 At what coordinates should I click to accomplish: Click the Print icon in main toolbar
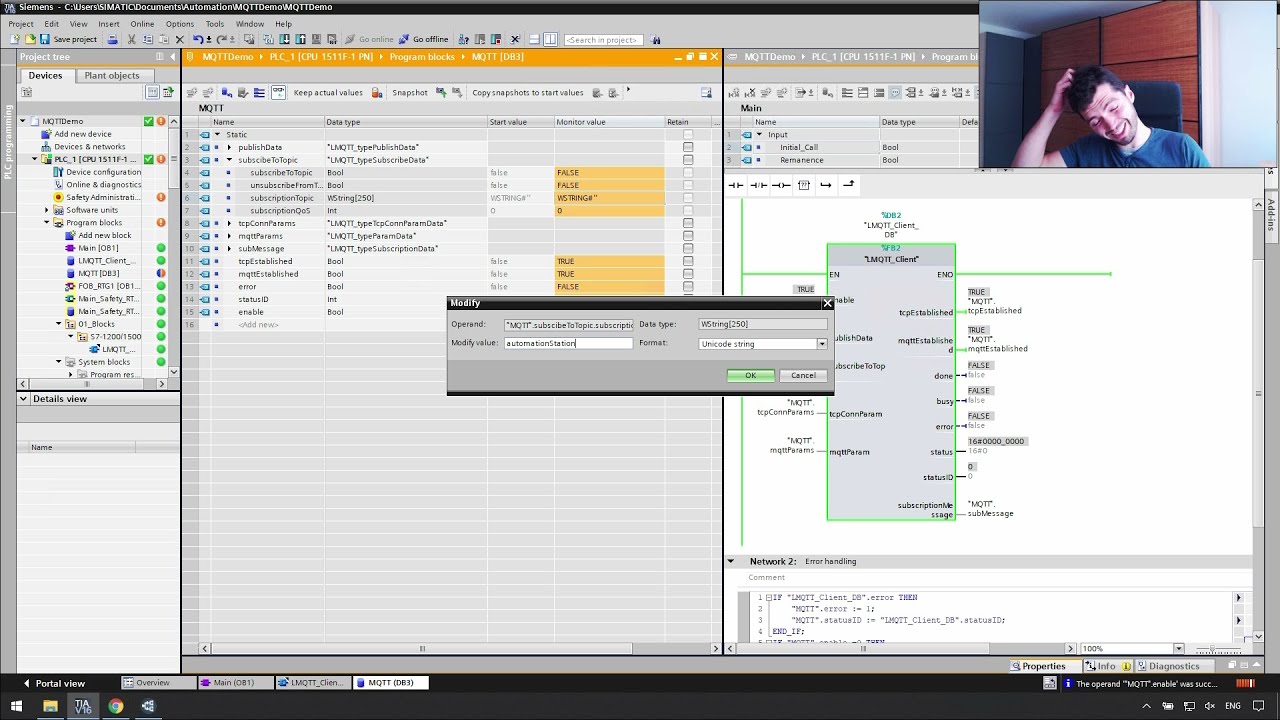point(112,39)
